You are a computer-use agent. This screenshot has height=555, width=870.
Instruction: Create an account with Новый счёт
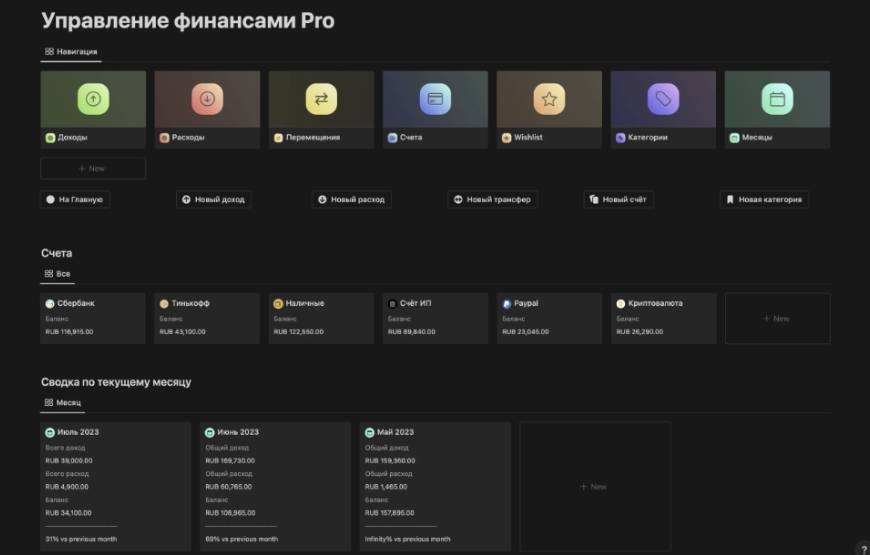pos(618,199)
